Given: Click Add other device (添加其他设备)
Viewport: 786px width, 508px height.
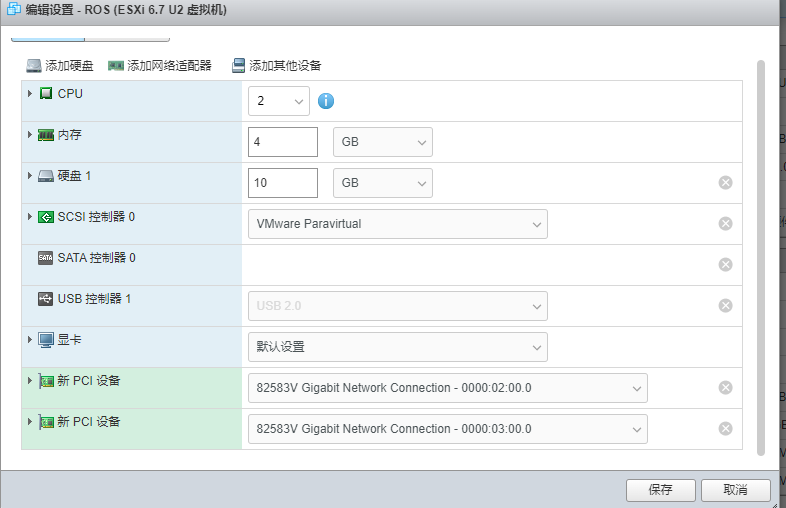Looking at the screenshot, I should pyautogui.click(x=277, y=66).
